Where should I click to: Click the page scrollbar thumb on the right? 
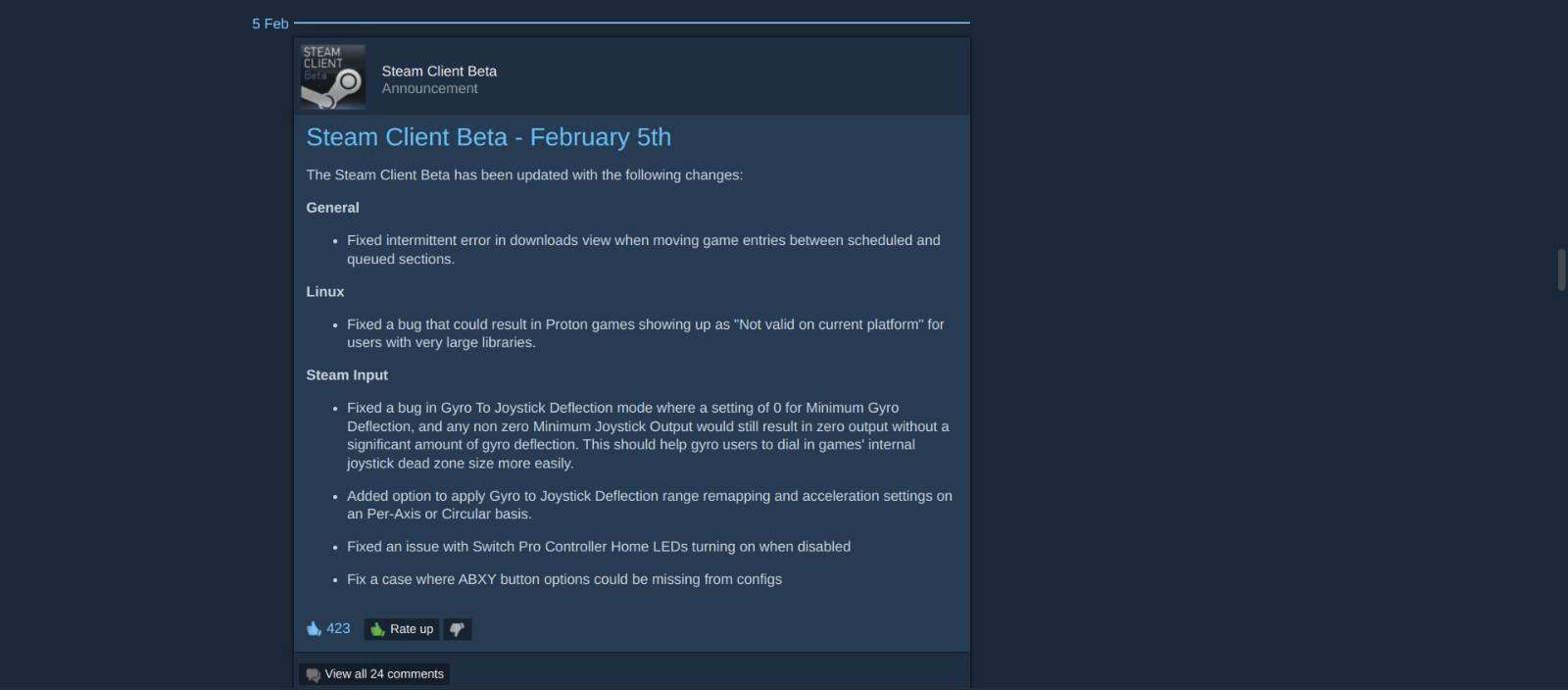pyautogui.click(x=1561, y=270)
